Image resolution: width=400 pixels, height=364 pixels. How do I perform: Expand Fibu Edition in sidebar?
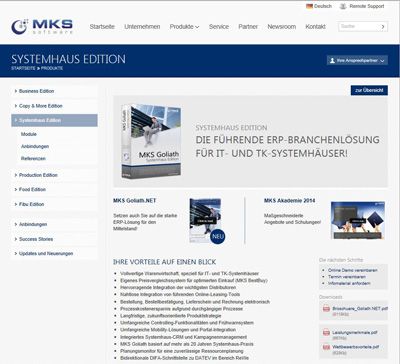point(54,204)
